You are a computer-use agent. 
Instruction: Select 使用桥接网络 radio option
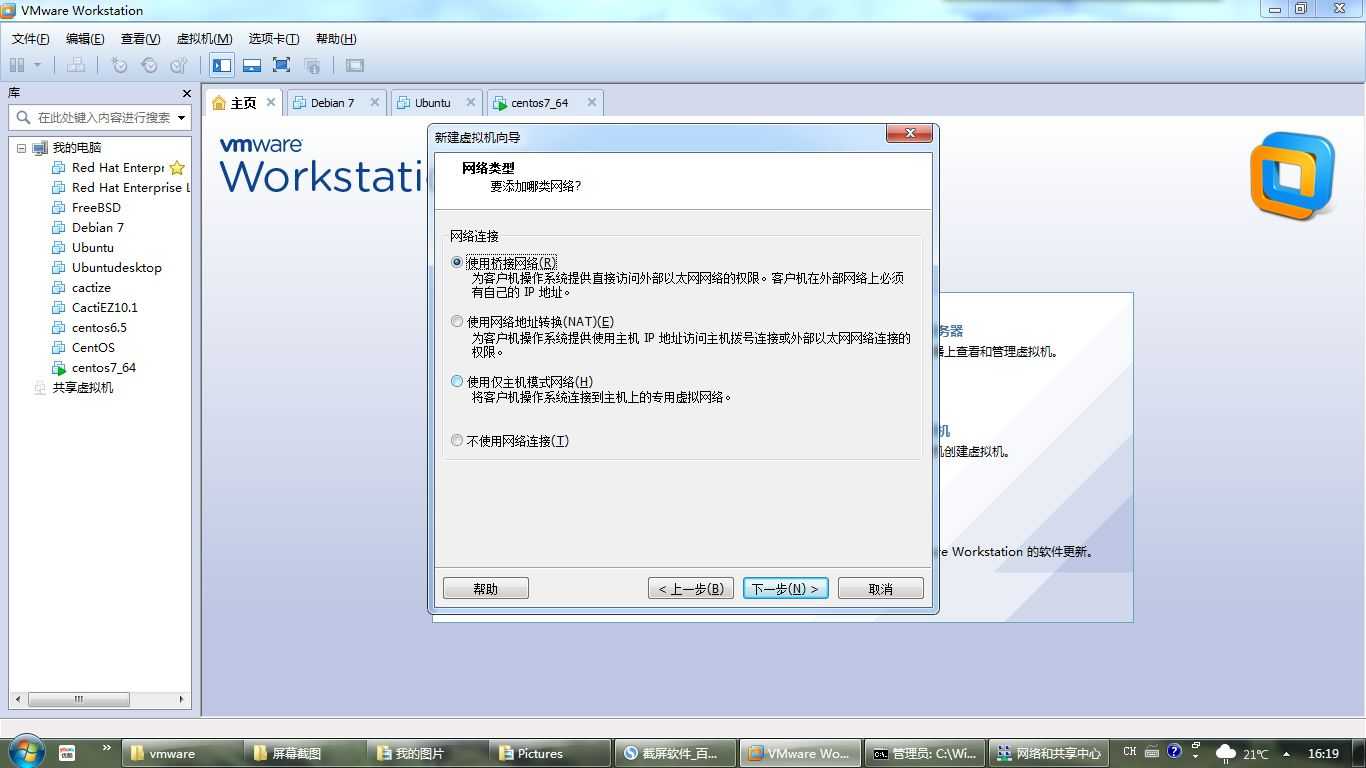pyautogui.click(x=457, y=262)
